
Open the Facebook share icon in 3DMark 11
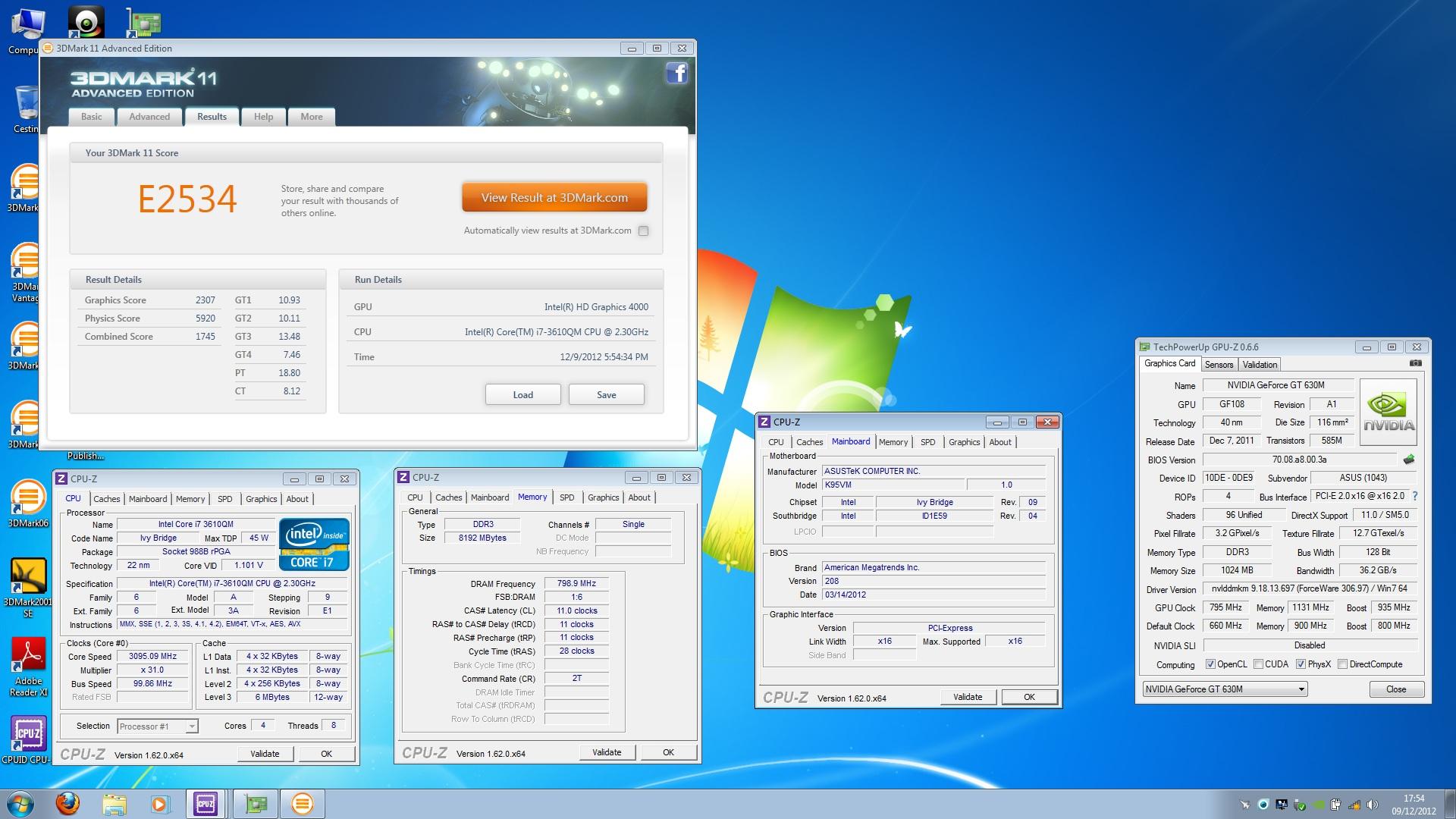coord(676,74)
